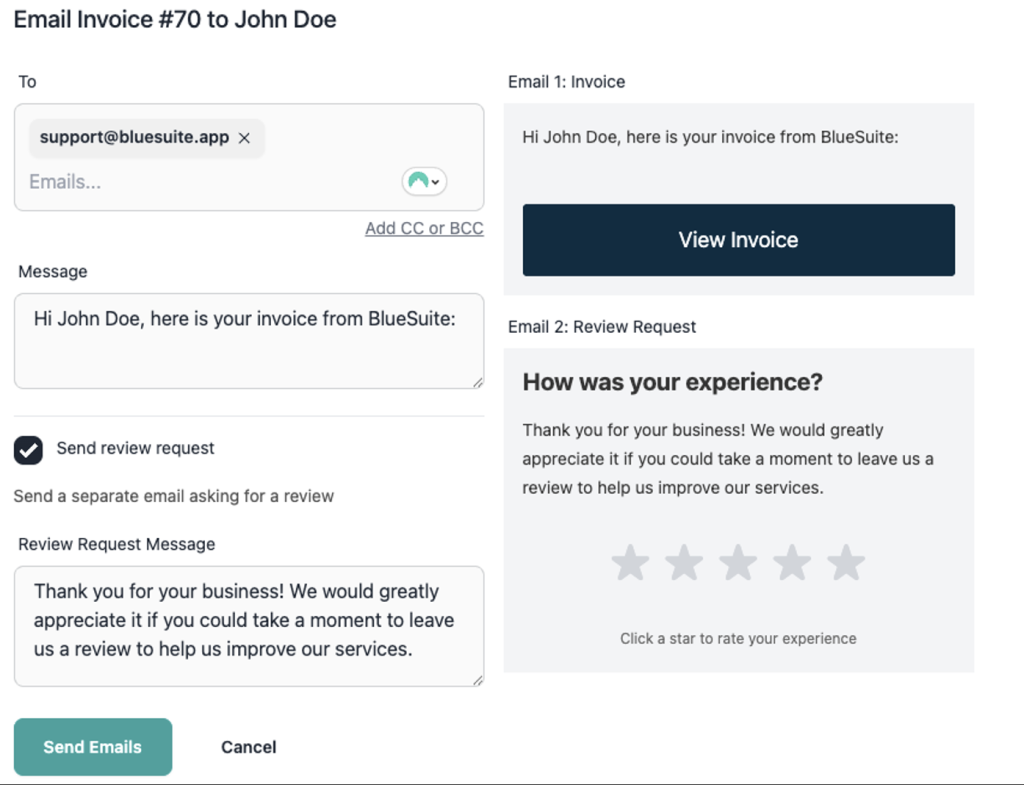This screenshot has width=1024, height=785.
Task: Click the Send Emails button
Action: 93,747
